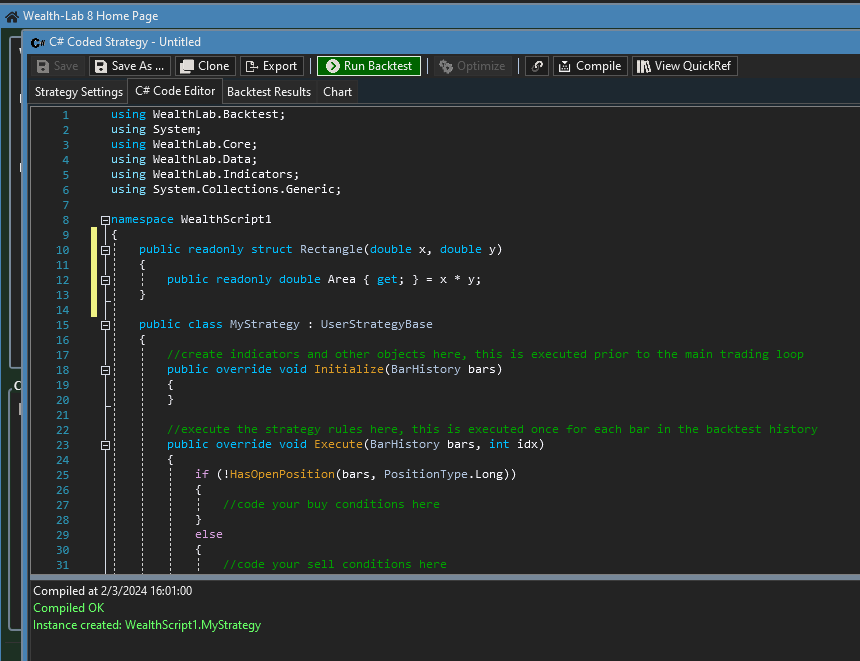Click the C# strategy window icon
Screen dimensions: 860x661
pyautogui.click(x=38, y=42)
